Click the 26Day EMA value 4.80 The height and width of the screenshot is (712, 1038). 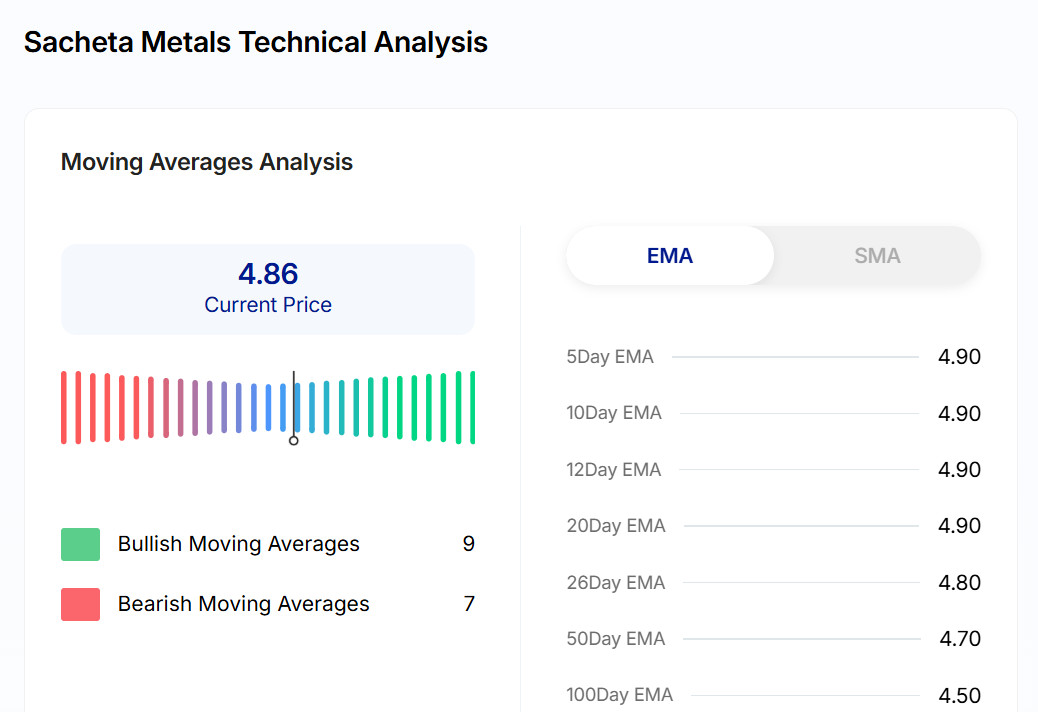tap(959, 582)
